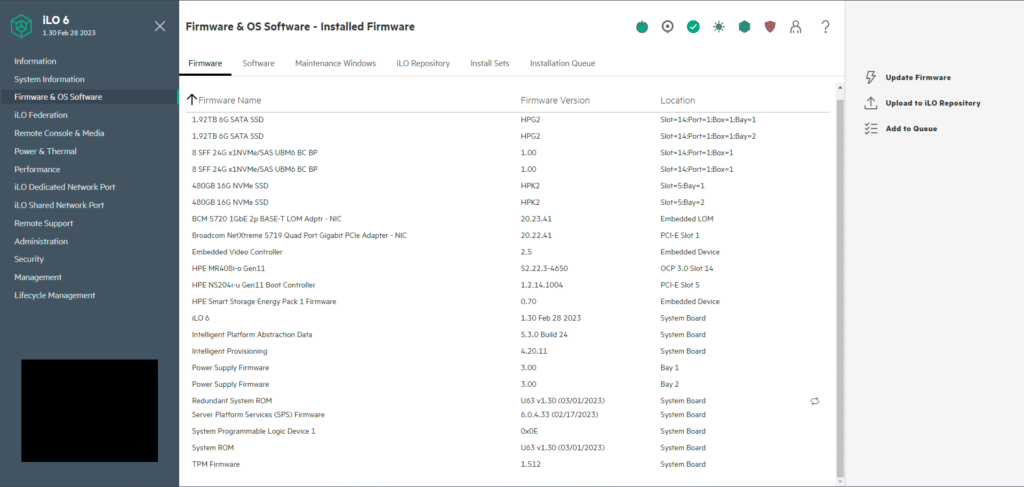Sort by Firmware Name column arrow

[191, 100]
